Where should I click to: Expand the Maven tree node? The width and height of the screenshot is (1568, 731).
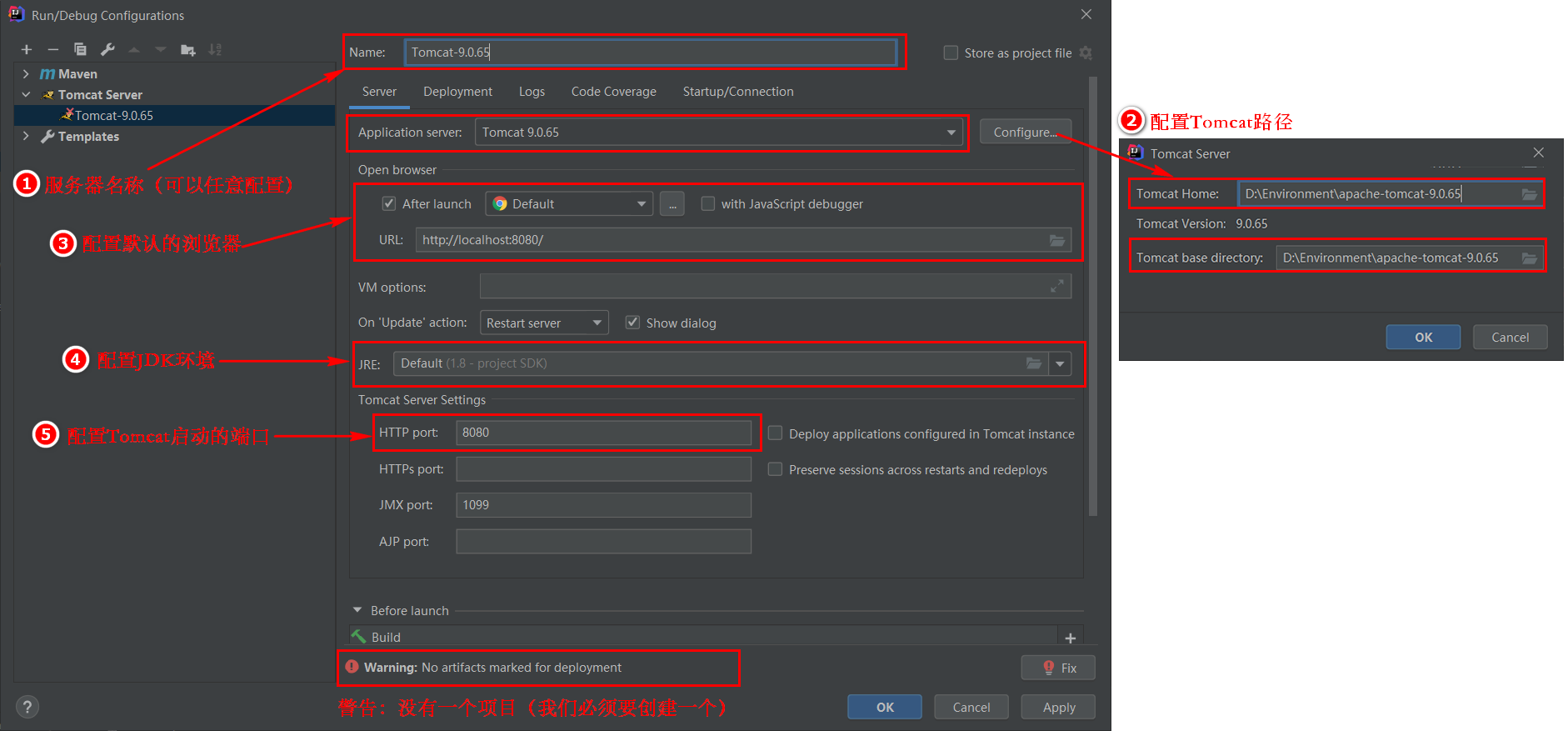point(26,74)
